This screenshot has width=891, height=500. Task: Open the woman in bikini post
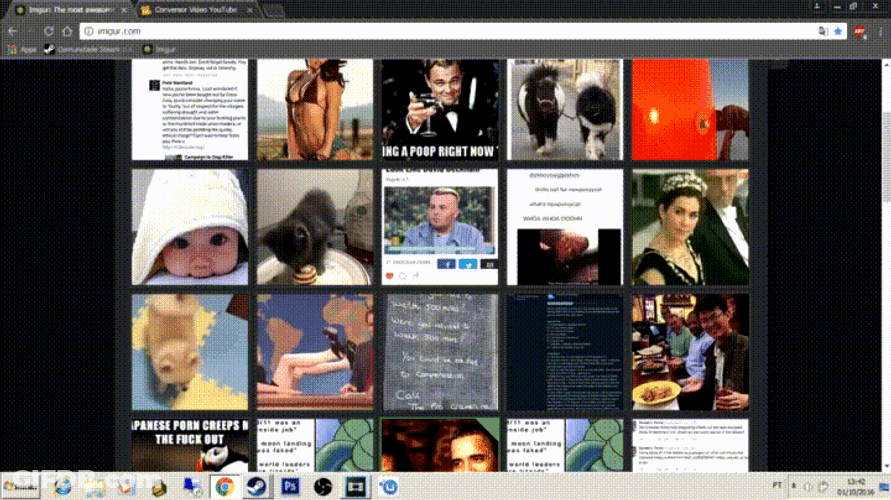click(x=315, y=109)
